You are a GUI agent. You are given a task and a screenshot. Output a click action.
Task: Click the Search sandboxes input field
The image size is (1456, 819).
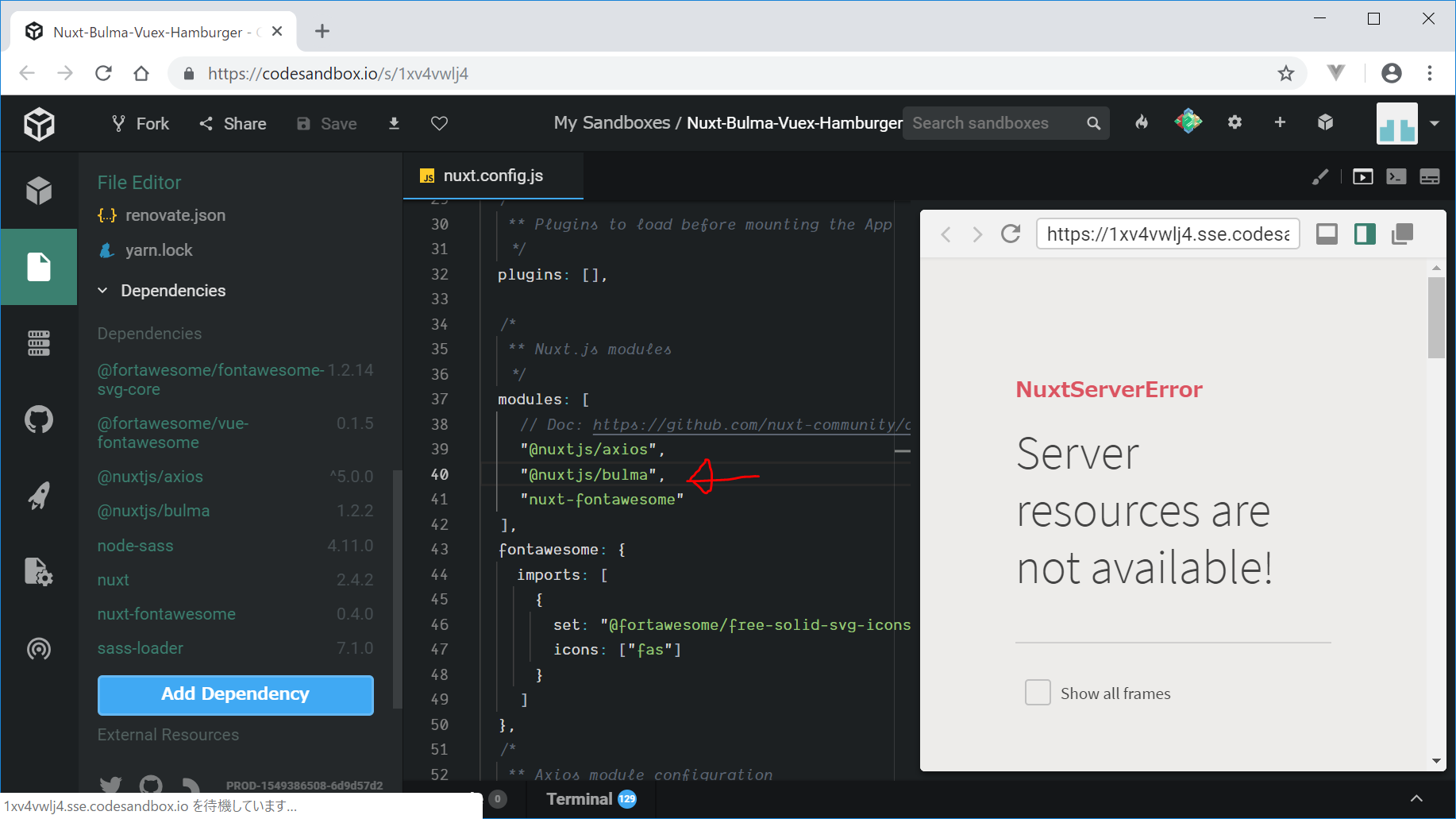pos(994,123)
